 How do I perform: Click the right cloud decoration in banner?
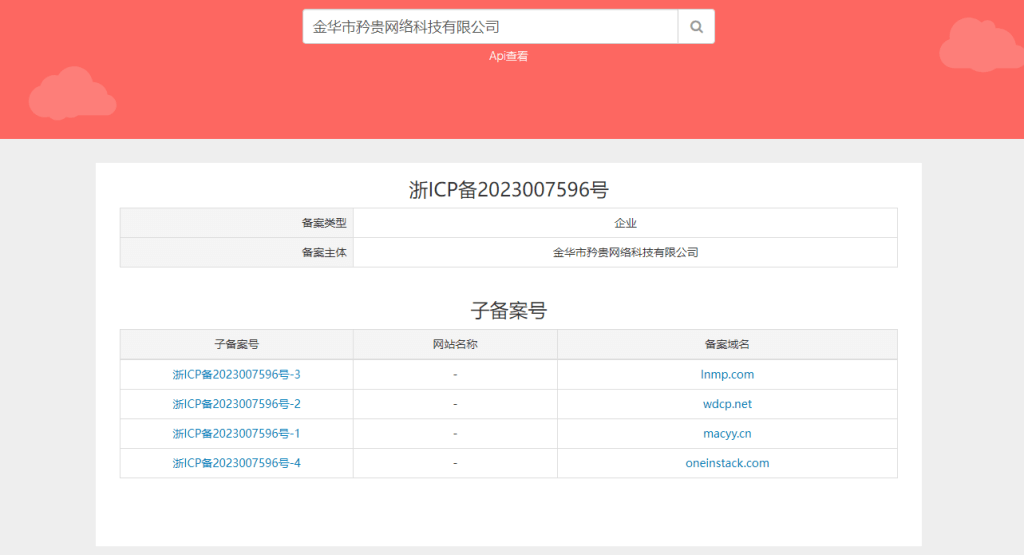(980, 45)
